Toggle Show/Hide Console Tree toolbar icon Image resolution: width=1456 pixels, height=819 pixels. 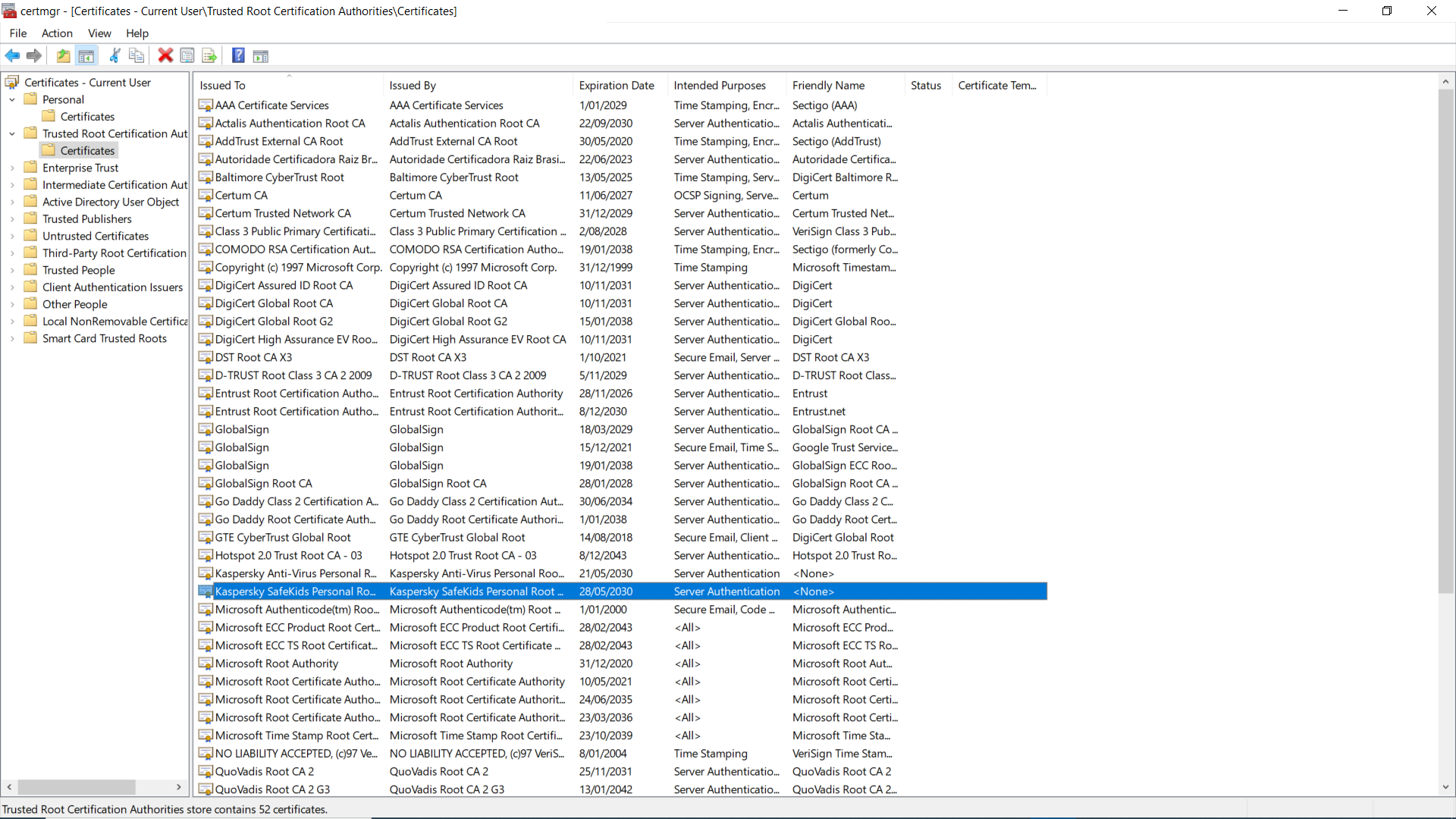[x=86, y=55]
